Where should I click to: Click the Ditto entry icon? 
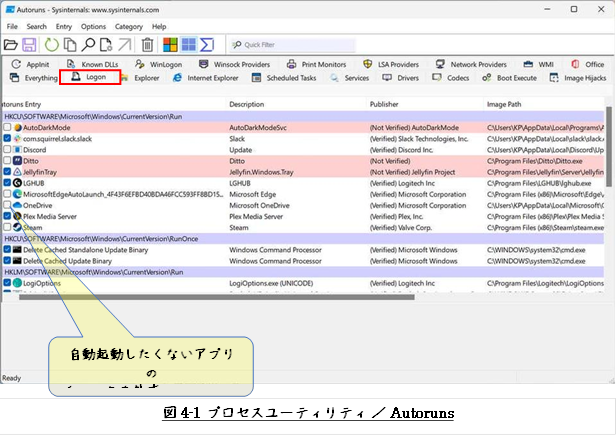[x=18, y=161]
